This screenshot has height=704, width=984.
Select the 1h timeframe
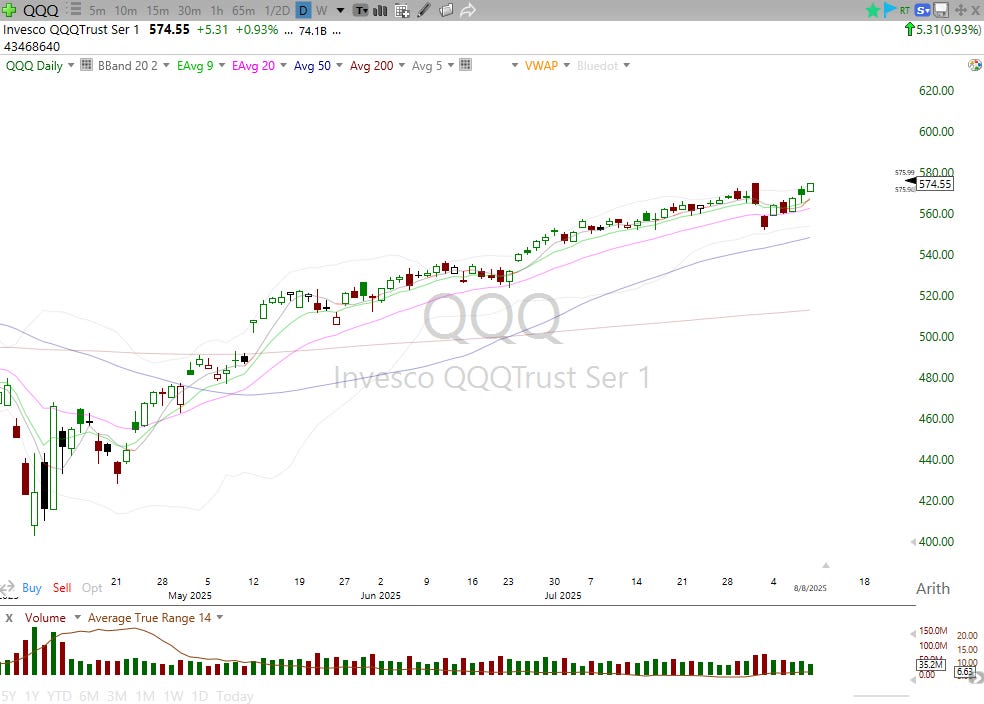click(217, 11)
